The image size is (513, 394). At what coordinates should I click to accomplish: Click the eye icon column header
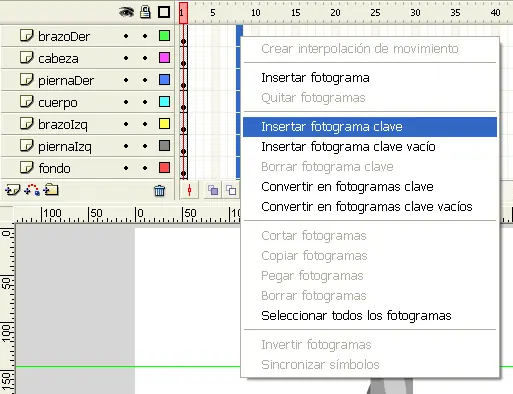coord(126,13)
